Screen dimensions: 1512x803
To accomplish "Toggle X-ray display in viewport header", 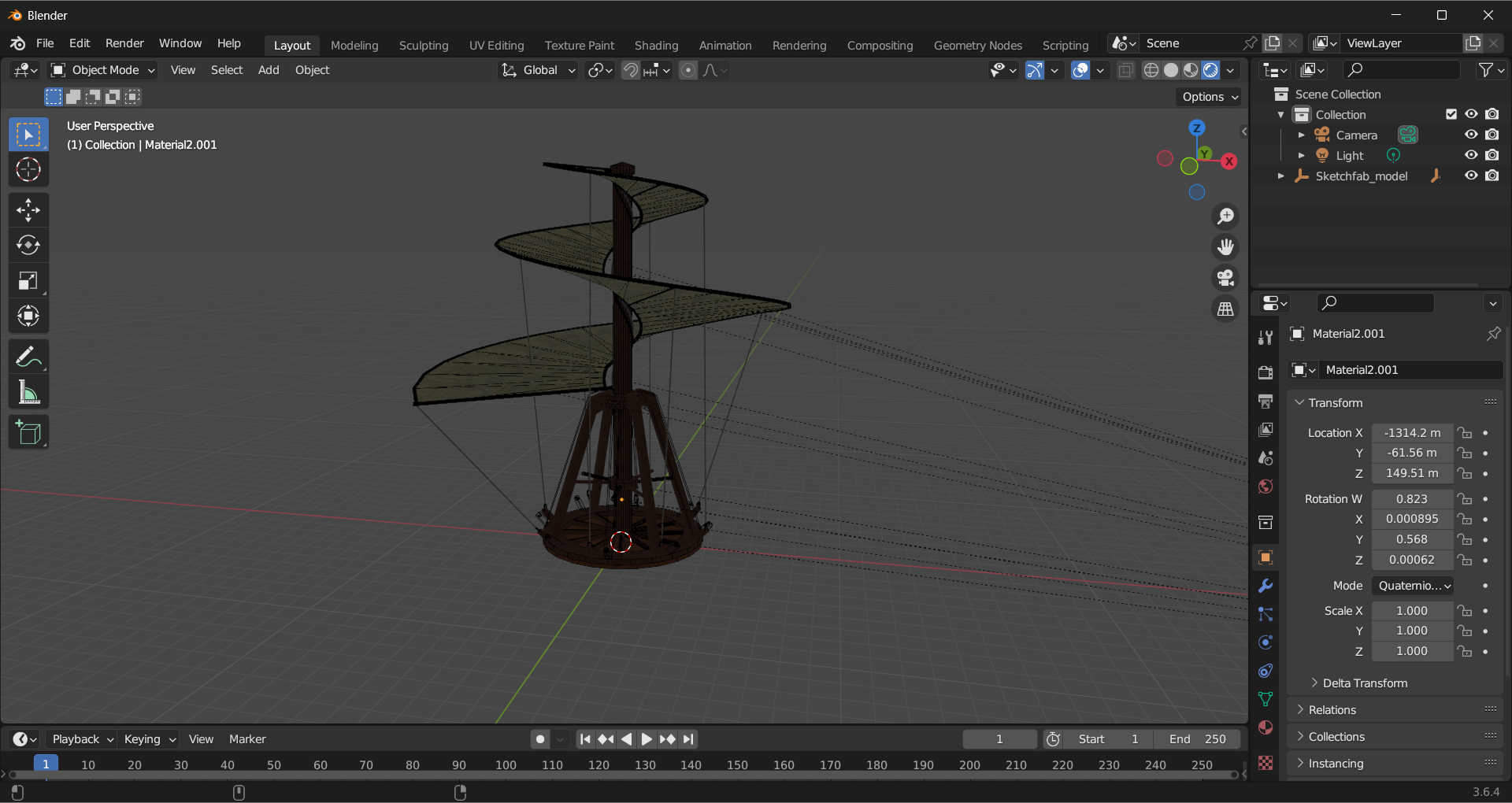I will click(x=1126, y=70).
